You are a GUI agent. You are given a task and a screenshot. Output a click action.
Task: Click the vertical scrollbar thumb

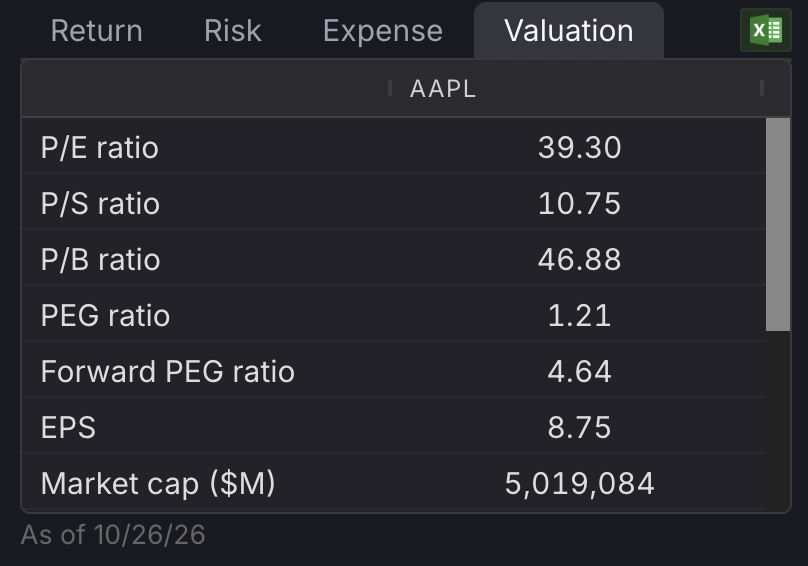[x=778, y=224]
